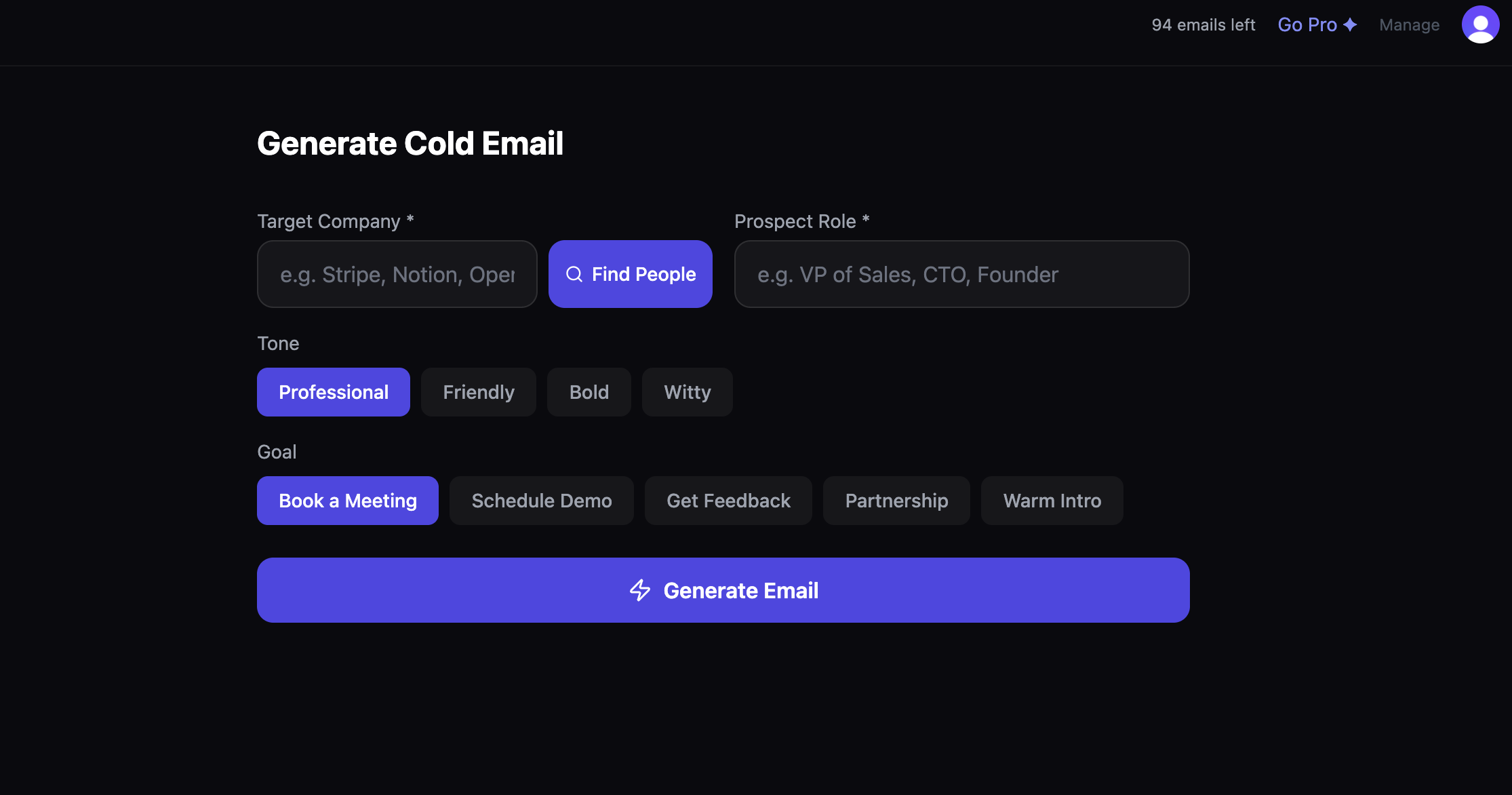Click the Generate Email button

[x=723, y=590]
